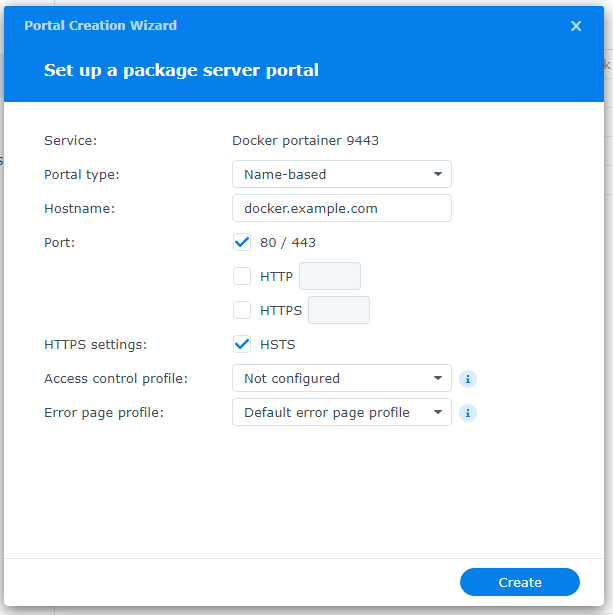Disable the HSTS checkbox
The width and height of the screenshot is (613, 615).
pos(242,344)
